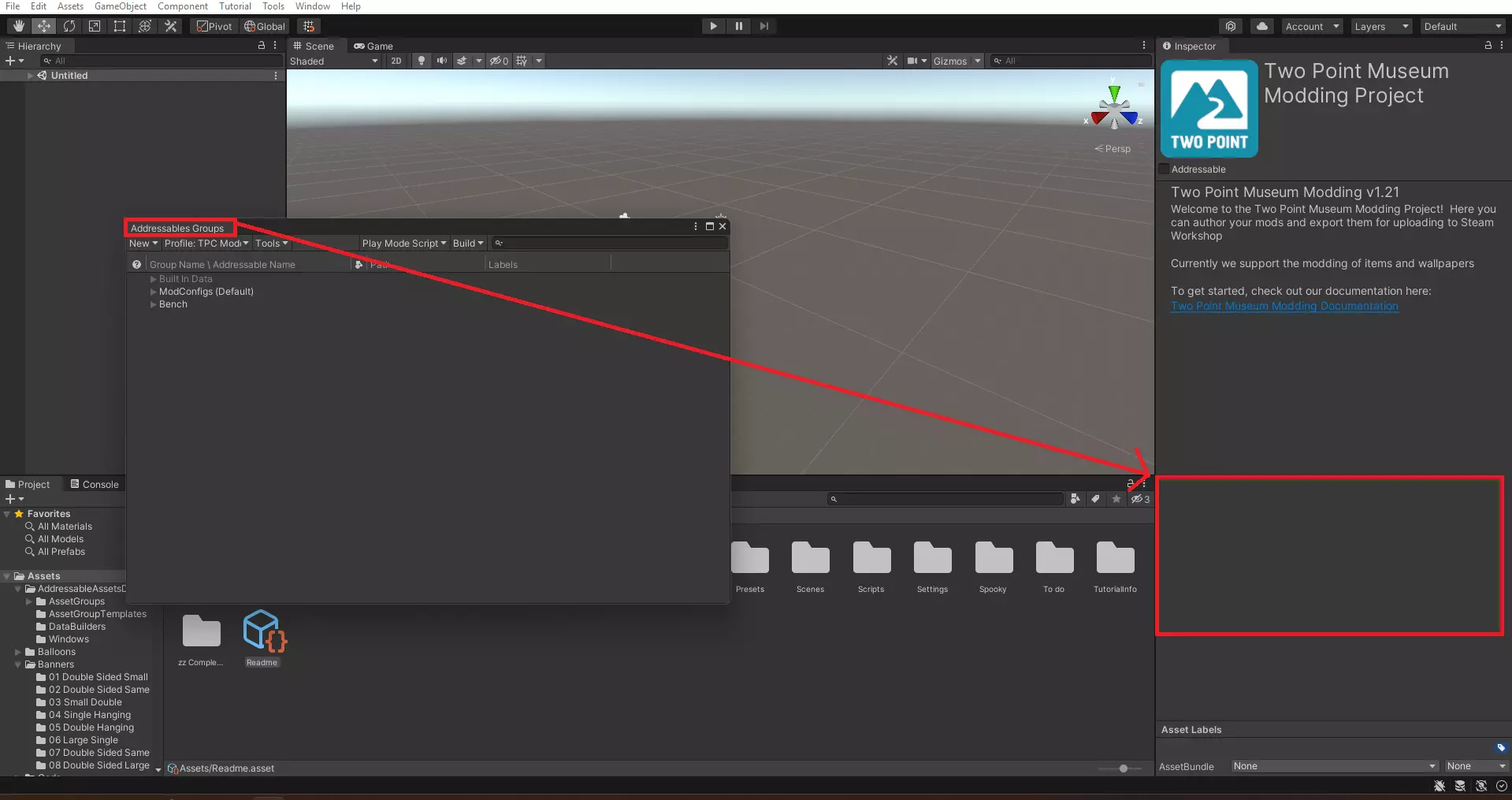Open the Tutorial menu

(x=235, y=6)
